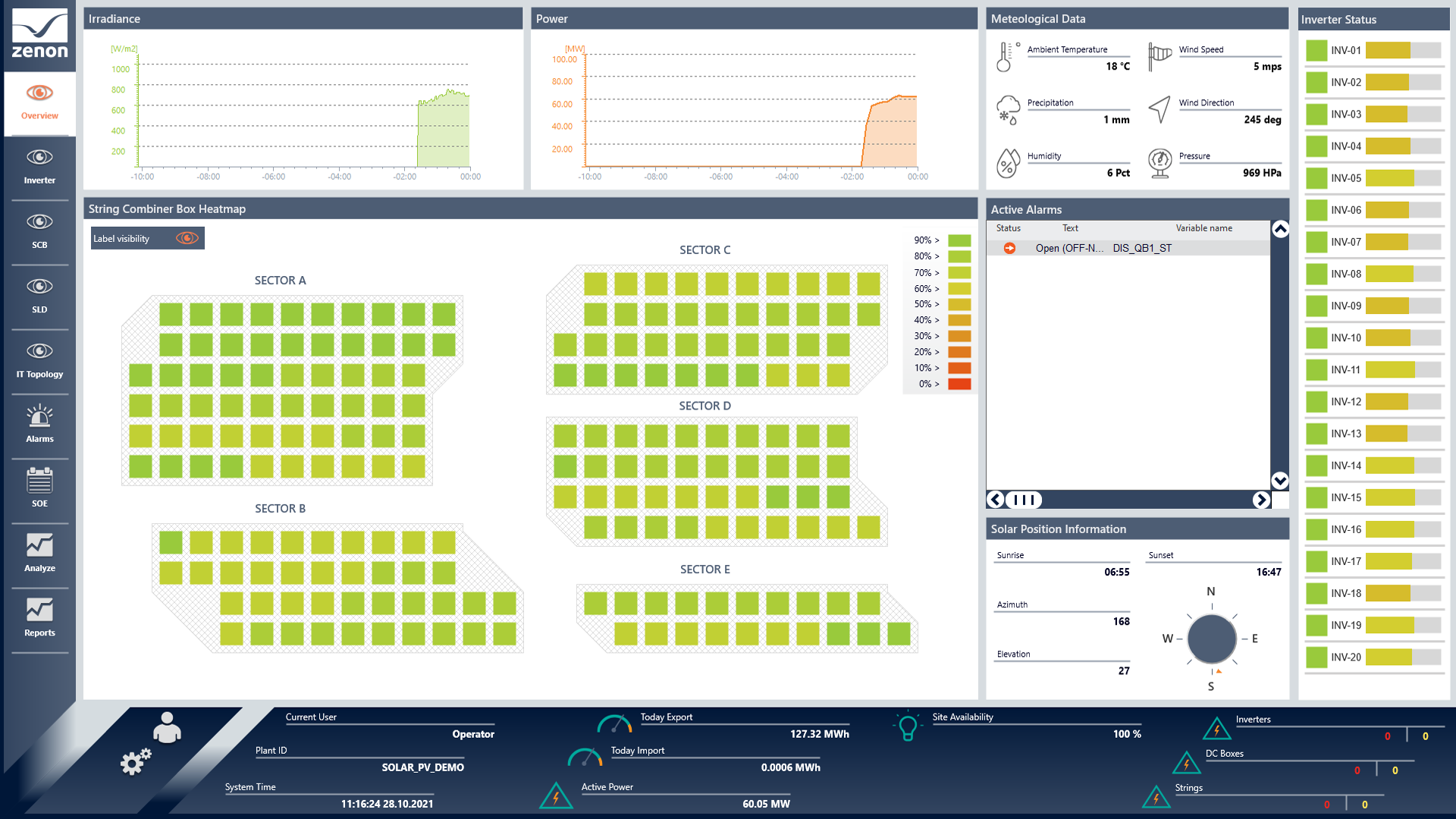
Task: Open the SLD eye icon
Action: [39, 287]
